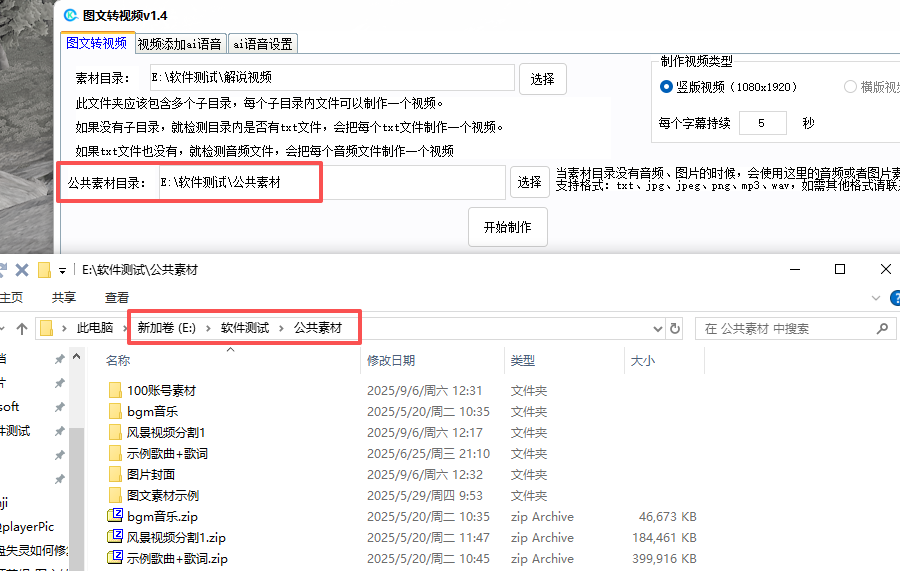Image resolution: width=900 pixels, height=571 pixels.
Task: Click the 风景视频分割1.zip file icon
Action: coord(115,538)
